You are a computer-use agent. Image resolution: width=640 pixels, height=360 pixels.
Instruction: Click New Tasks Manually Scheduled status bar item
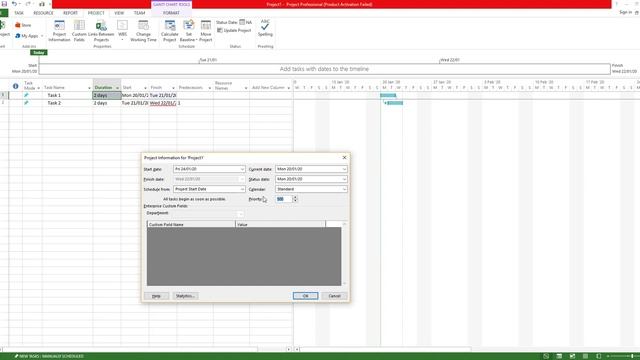(x=49, y=356)
